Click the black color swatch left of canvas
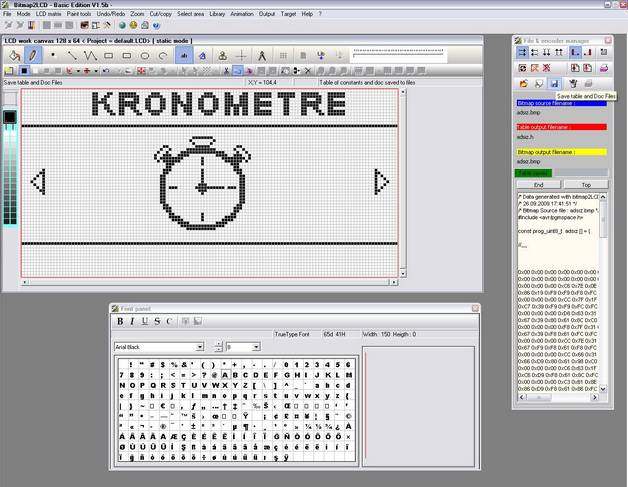 coord(10,117)
